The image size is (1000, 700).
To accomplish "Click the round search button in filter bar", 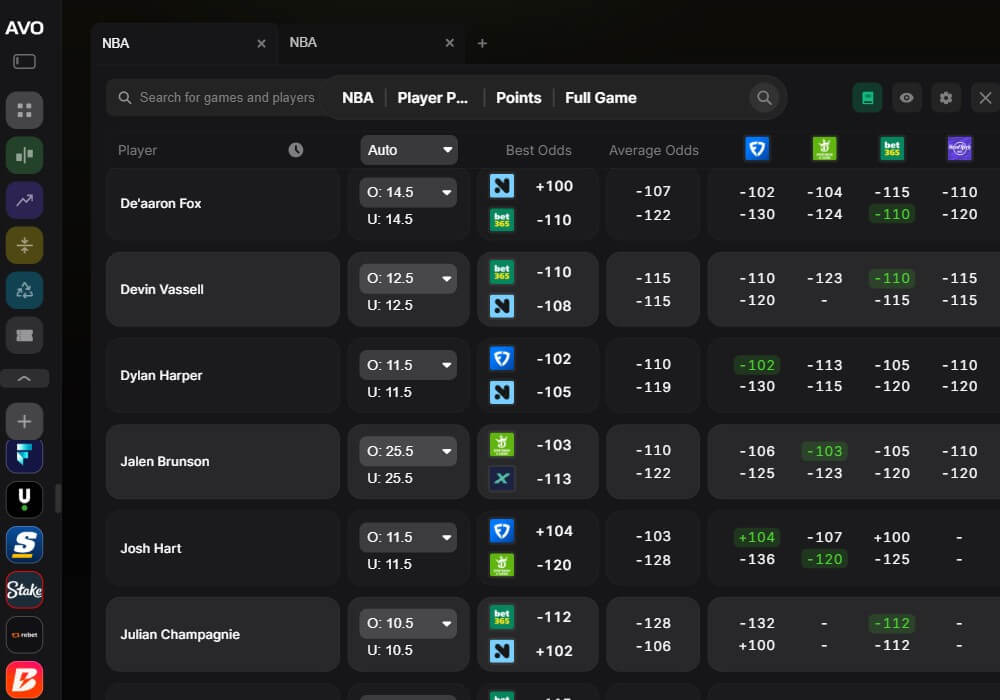I will pyautogui.click(x=764, y=98).
